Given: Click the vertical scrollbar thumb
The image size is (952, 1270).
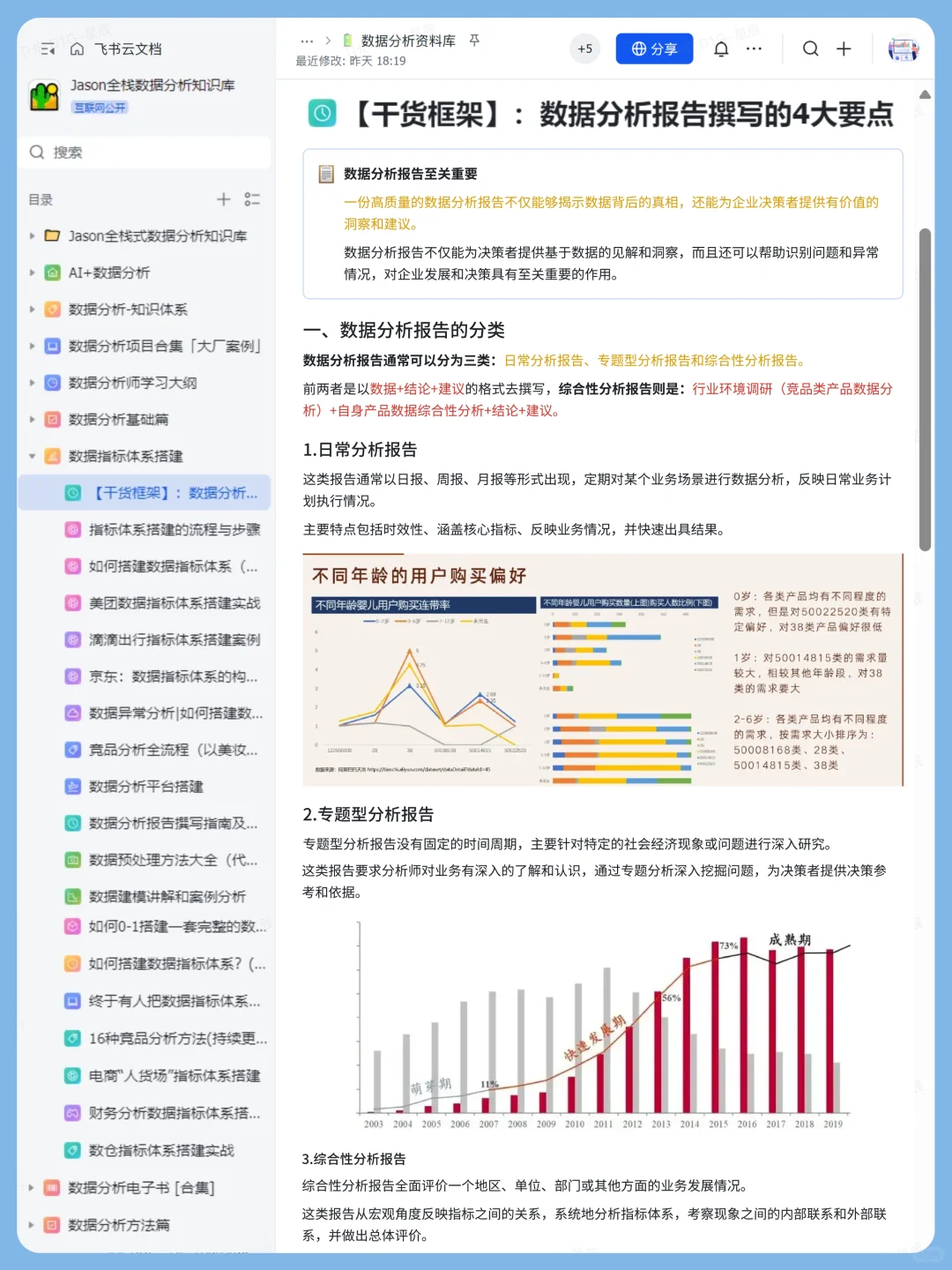Looking at the screenshot, I should (x=925, y=390).
